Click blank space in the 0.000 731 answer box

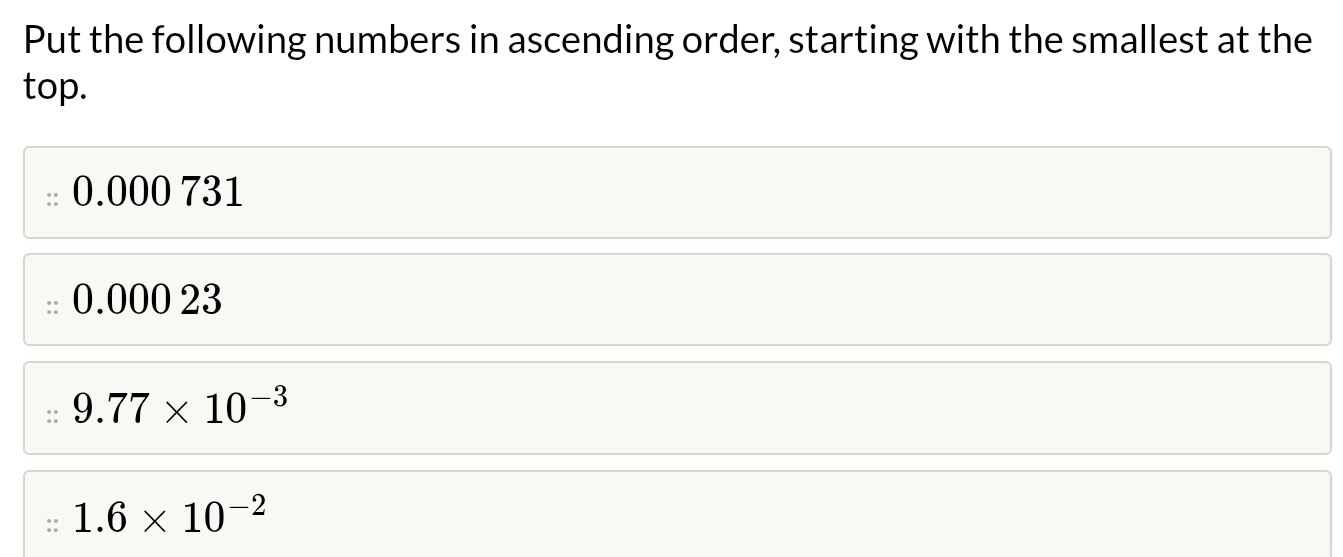pos(780,192)
